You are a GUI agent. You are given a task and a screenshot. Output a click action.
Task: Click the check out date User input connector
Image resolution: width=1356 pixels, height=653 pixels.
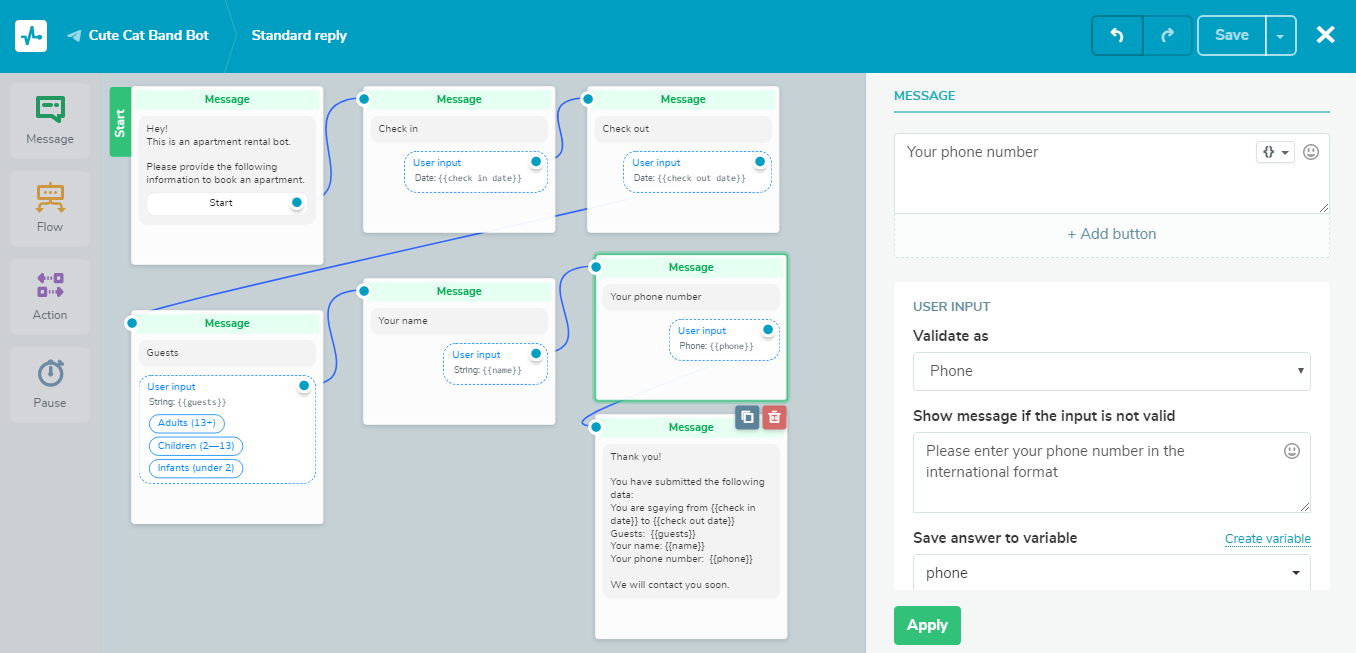[x=760, y=161]
